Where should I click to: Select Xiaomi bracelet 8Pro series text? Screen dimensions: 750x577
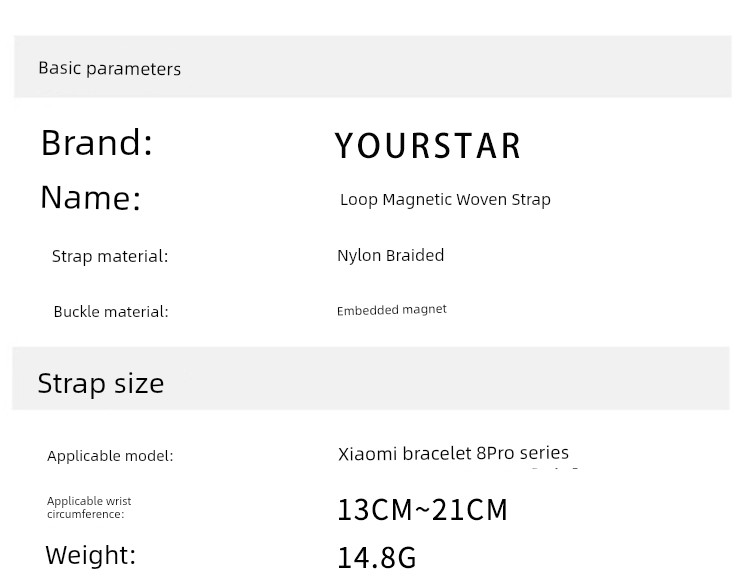pyautogui.click(x=453, y=453)
